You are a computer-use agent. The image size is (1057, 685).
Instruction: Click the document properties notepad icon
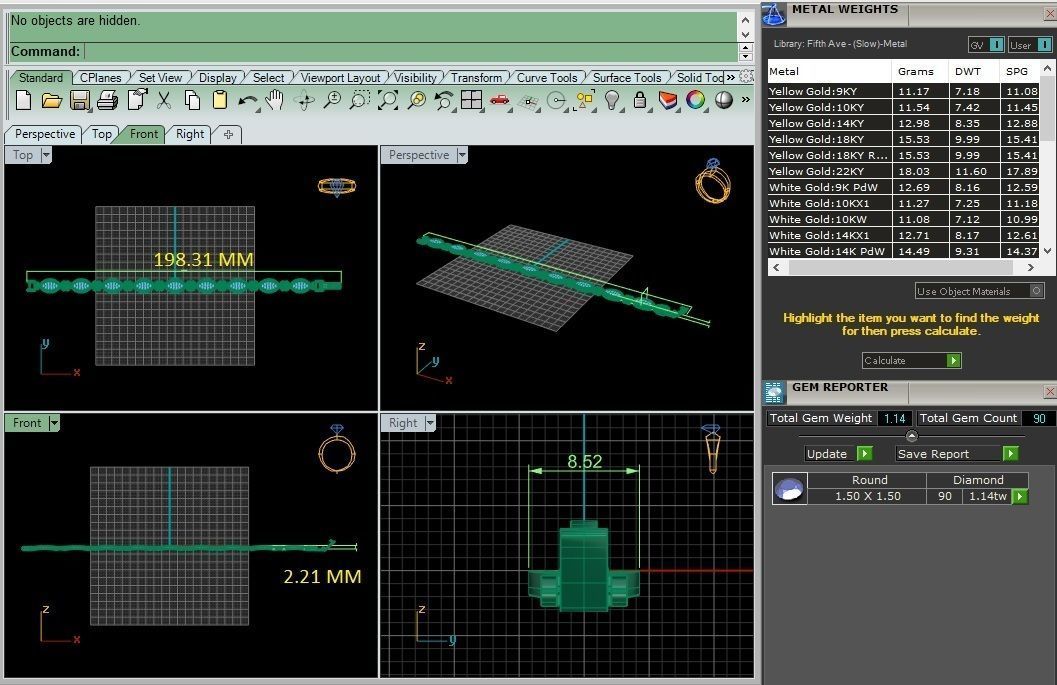tap(137, 101)
